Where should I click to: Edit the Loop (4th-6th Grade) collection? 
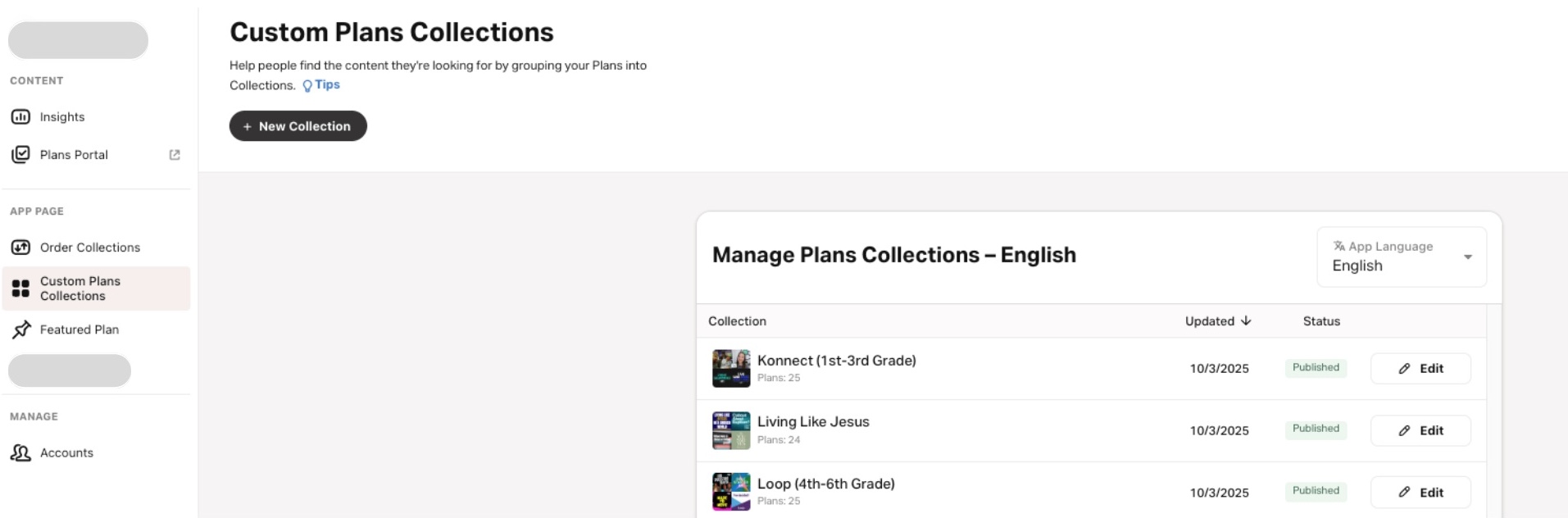1420,493
